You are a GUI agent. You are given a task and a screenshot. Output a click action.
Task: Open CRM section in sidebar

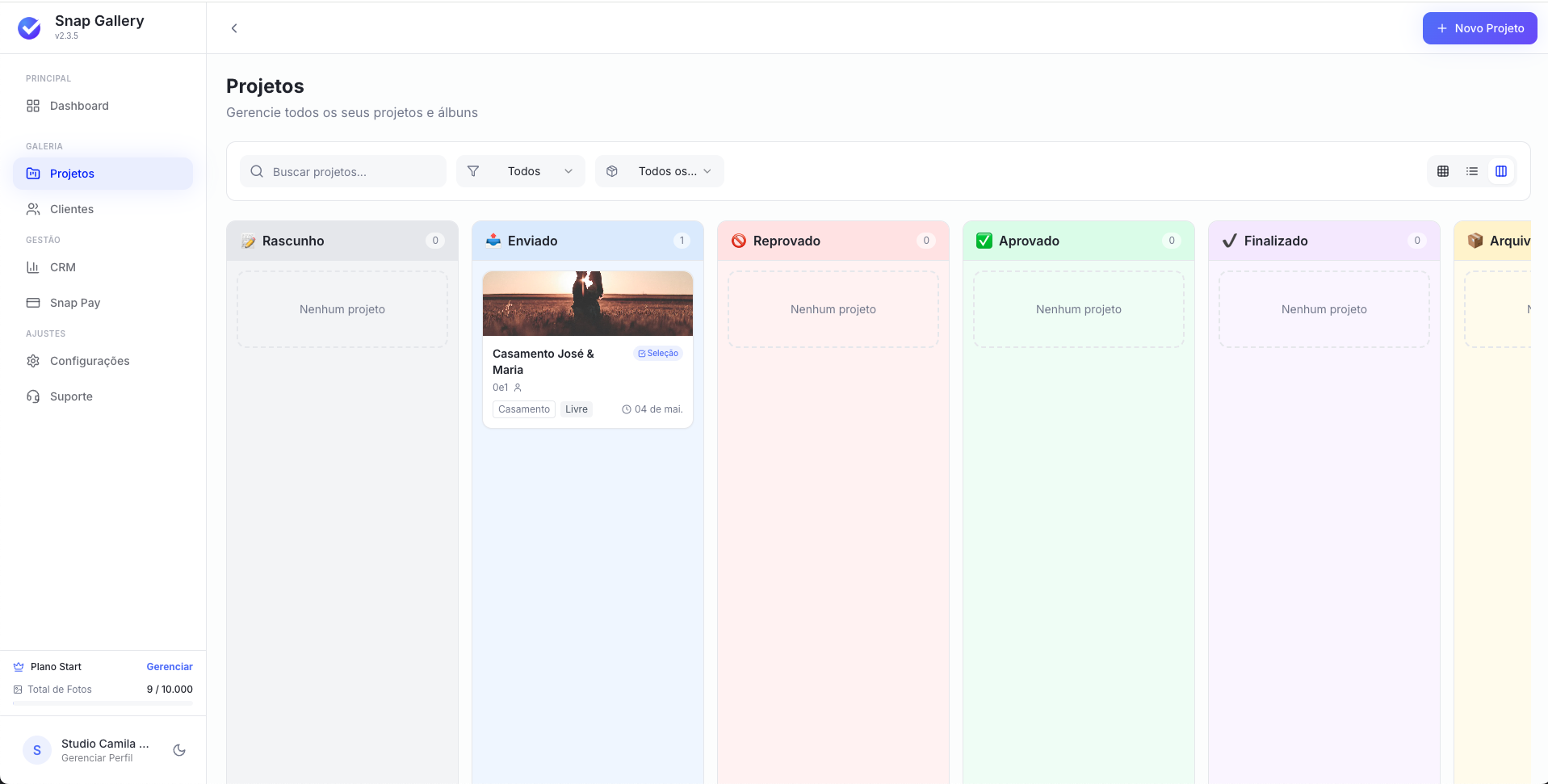pos(103,267)
